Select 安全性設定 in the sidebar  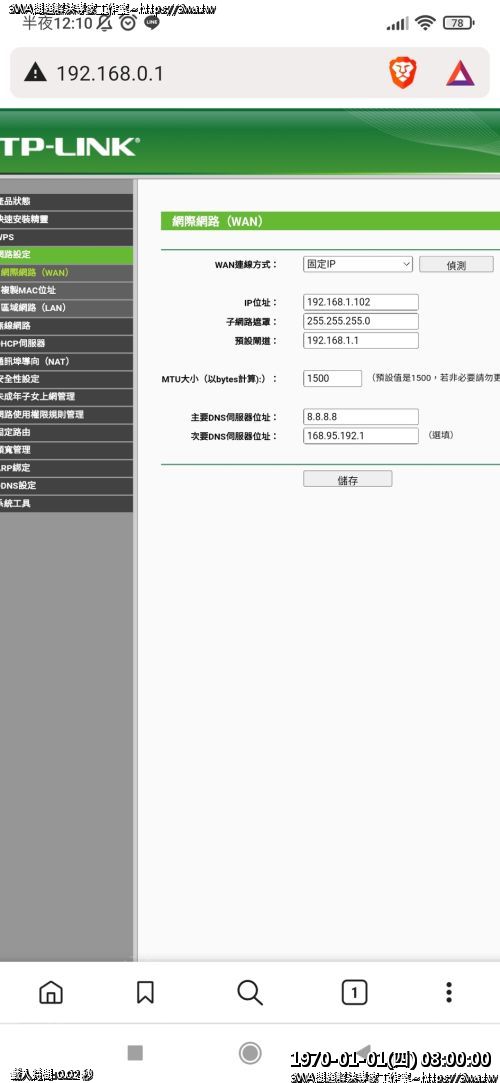(x=66, y=378)
